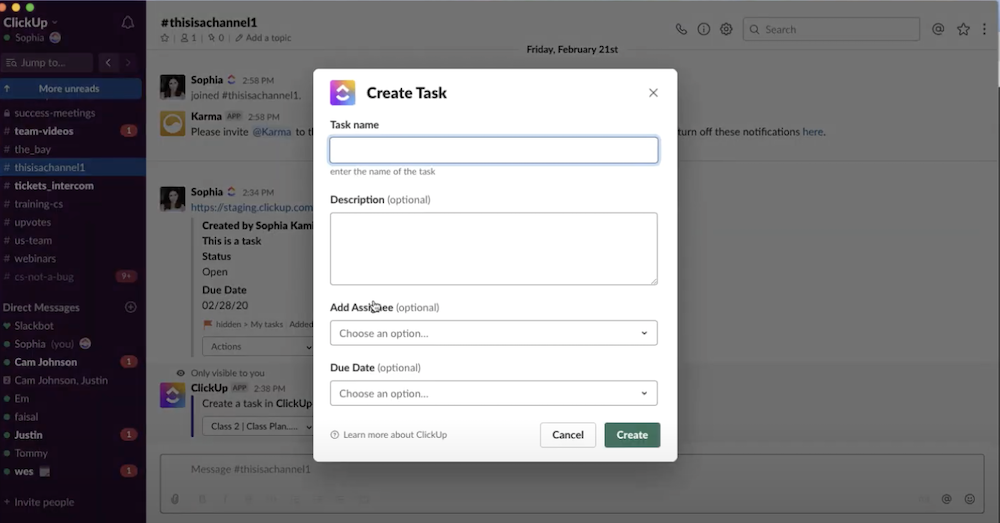
Task: Attach a file with the paperclip icon
Action: point(175,499)
